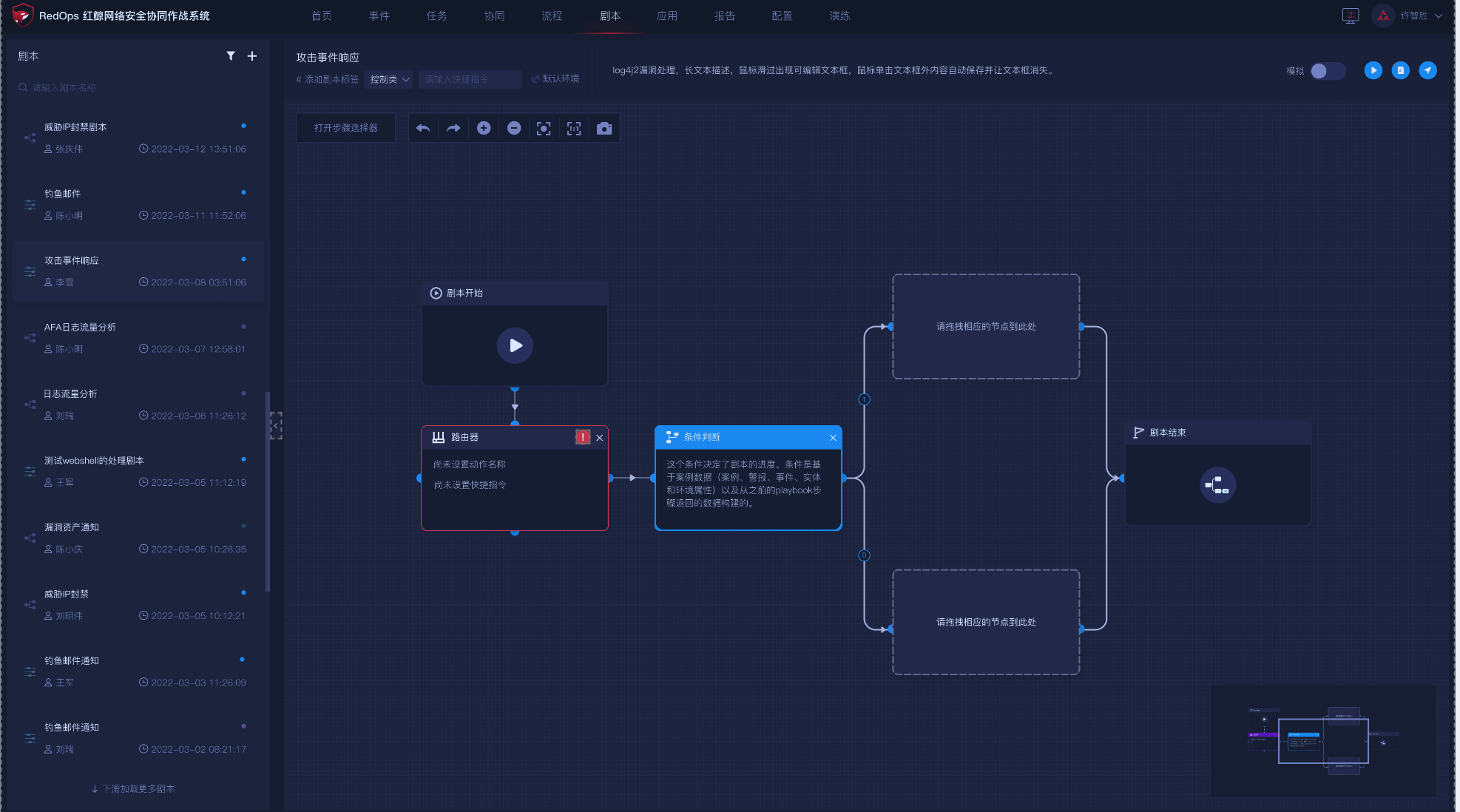Image resolution: width=1460 pixels, height=812 pixels.
Task: Click branch marker 1 on connector
Action: (x=864, y=399)
